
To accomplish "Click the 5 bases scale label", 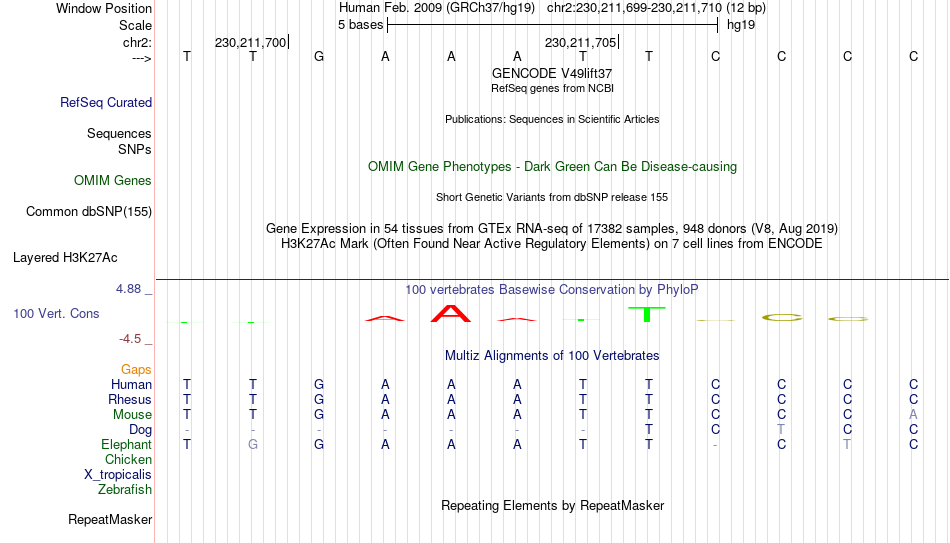I will (360, 25).
